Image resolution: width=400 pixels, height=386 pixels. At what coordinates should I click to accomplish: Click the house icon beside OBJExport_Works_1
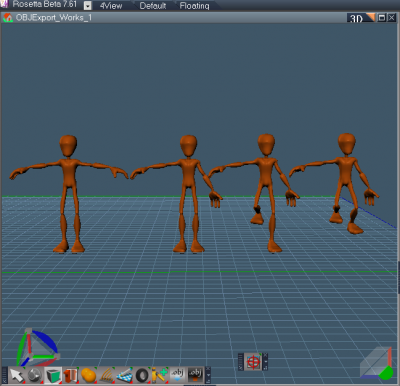click(x=7, y=18)
